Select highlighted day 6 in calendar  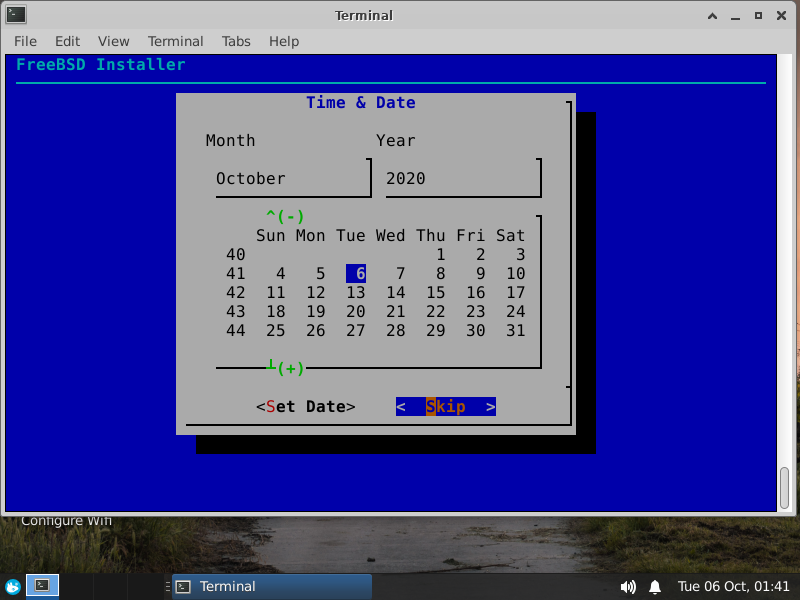click(x=356, y=273)
